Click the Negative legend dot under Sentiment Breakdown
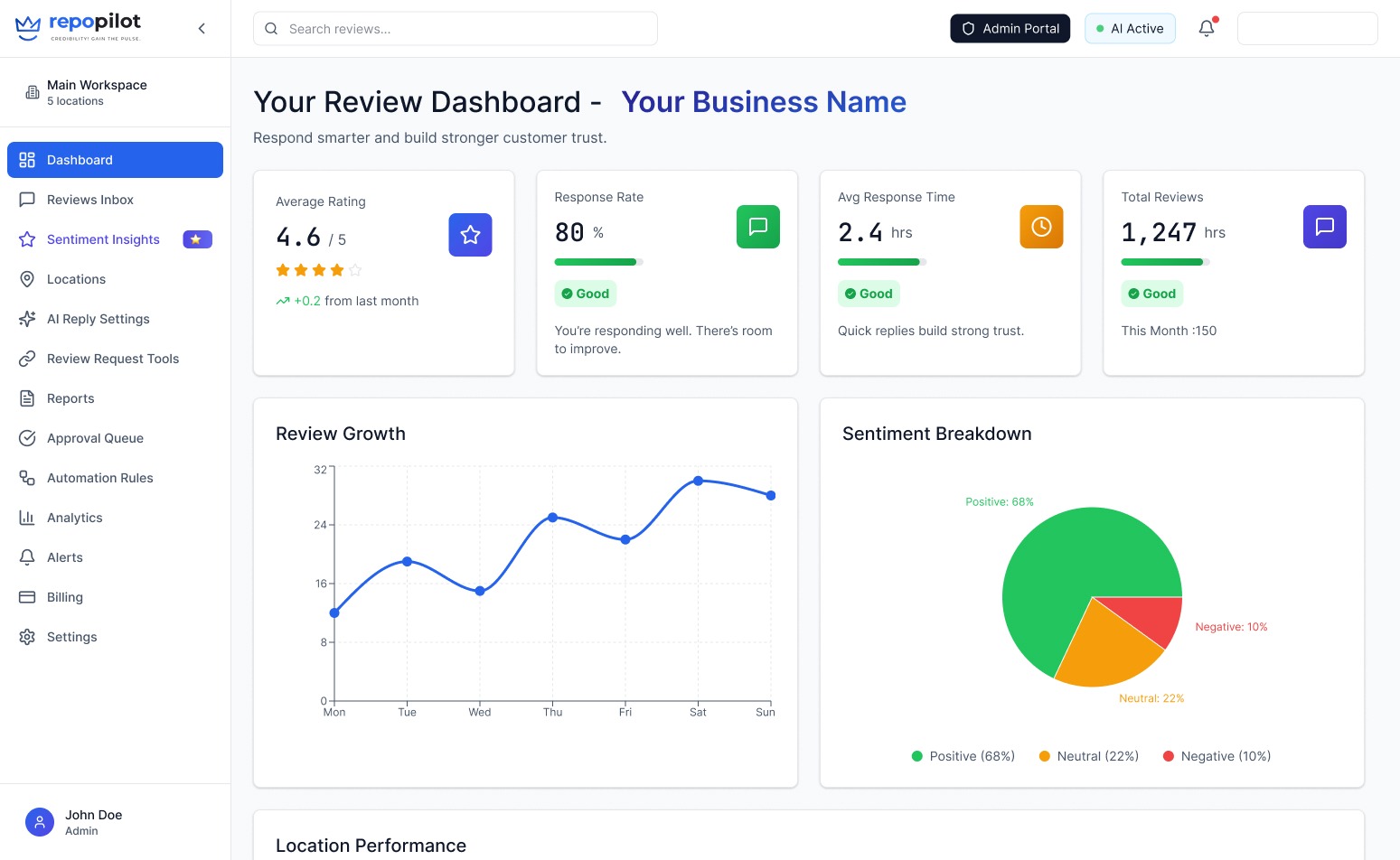Screen dimensions: 1400x860 coord(1170,756)
